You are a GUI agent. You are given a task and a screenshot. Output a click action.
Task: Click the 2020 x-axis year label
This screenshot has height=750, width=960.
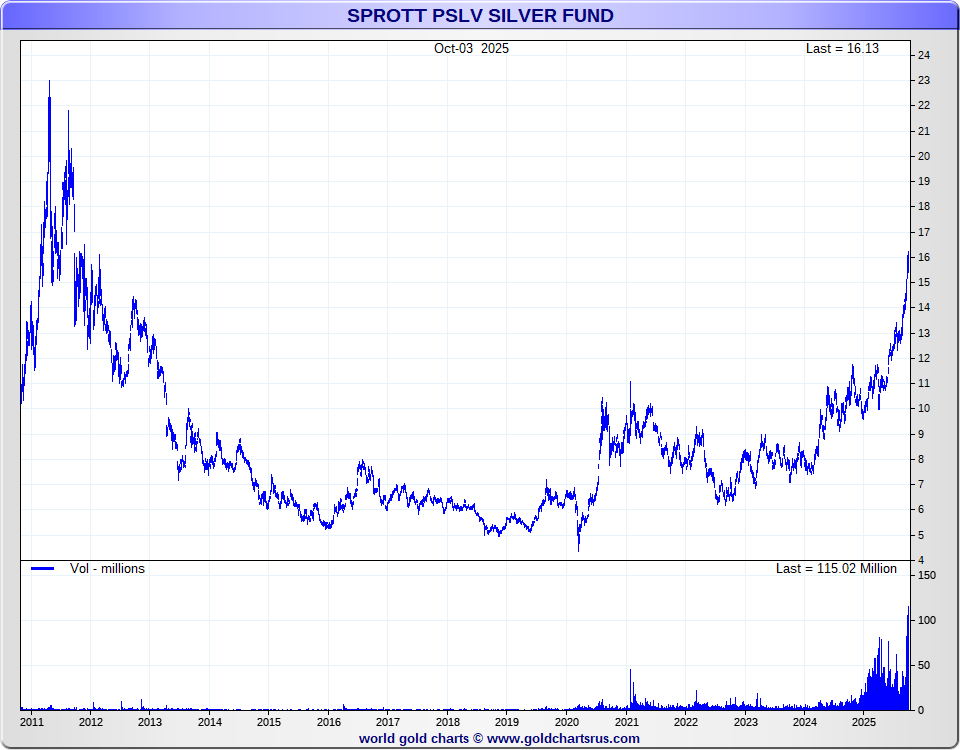tap(566, 722)
